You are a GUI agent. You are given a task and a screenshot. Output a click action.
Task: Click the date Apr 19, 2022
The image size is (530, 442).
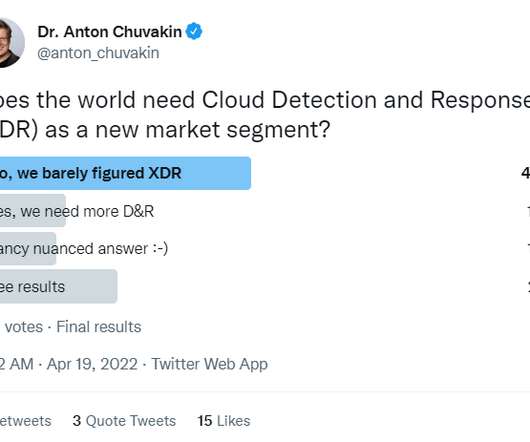(x=92, y=364)
